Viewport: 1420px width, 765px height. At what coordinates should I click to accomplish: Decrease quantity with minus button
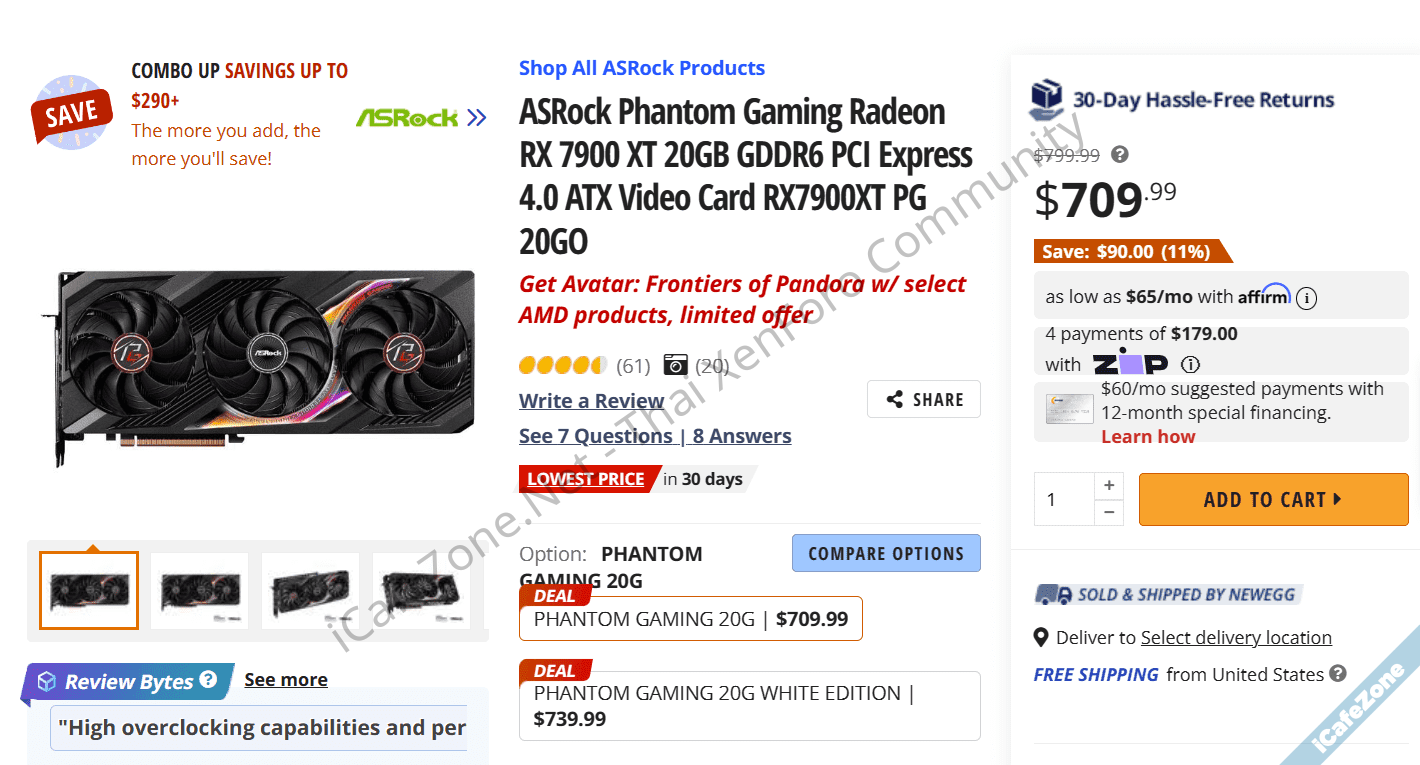(1109, 512)
